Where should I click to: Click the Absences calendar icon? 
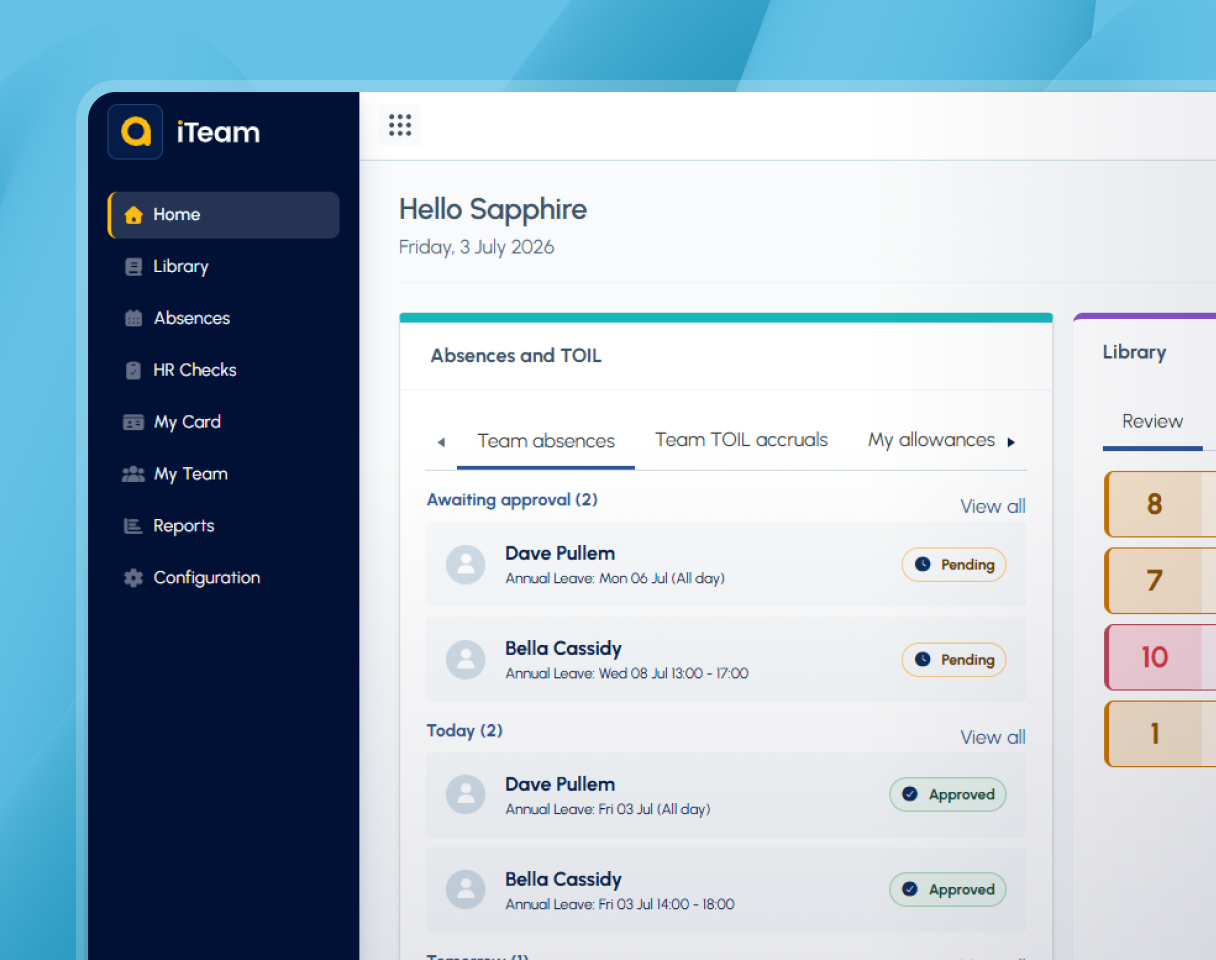tap(133, 318)
